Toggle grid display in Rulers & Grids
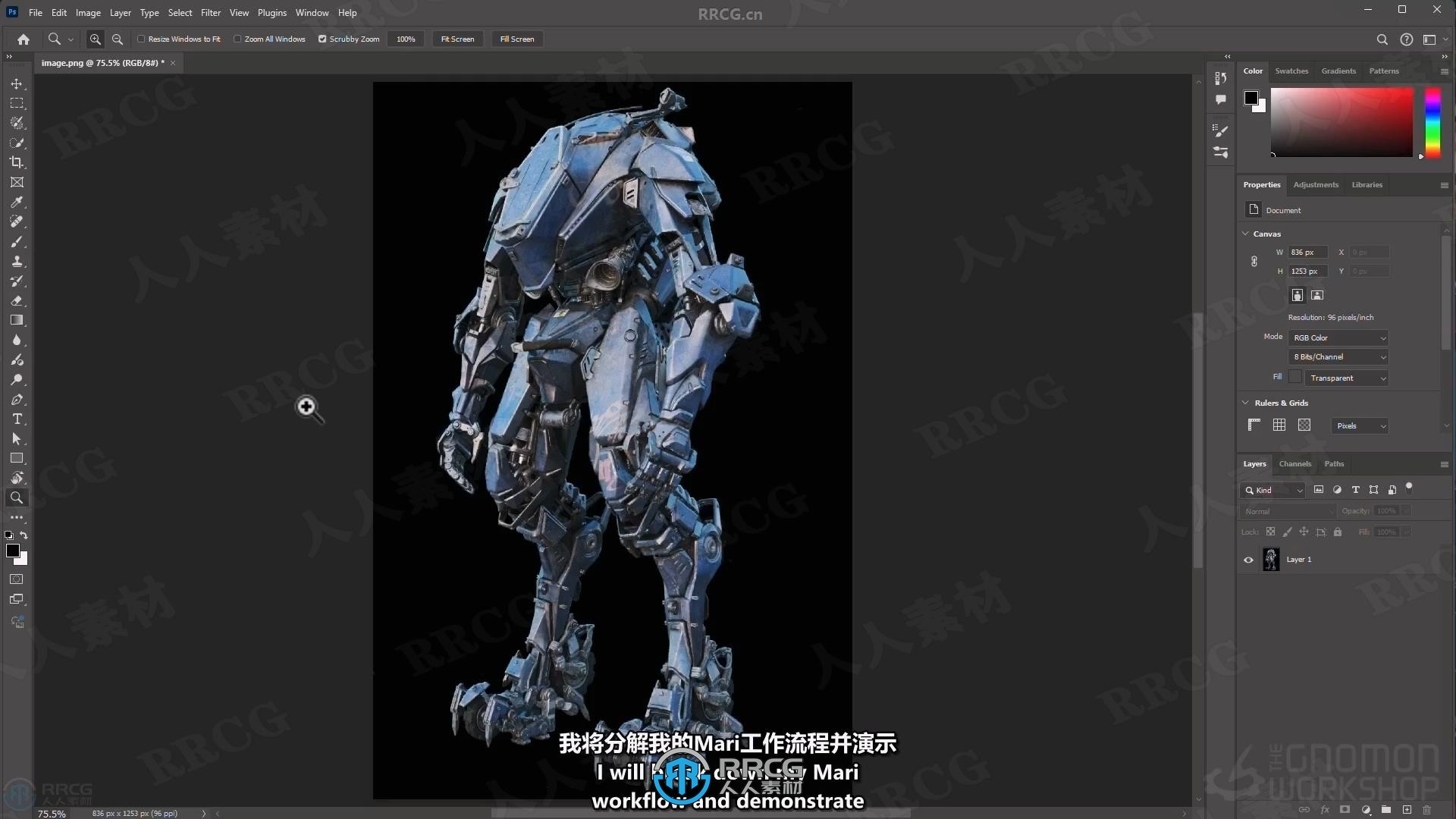 click(x=1279, y=425)
